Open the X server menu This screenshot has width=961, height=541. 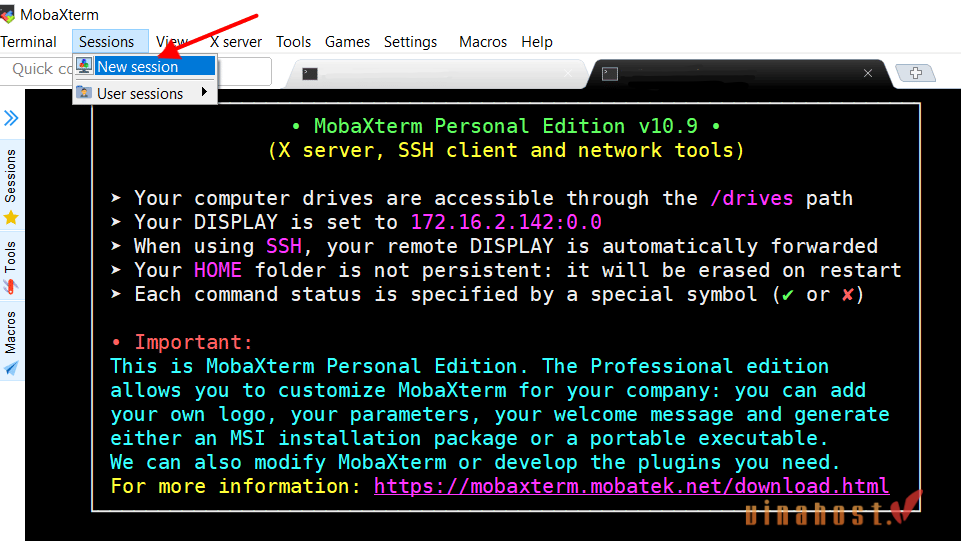[236, 42]
